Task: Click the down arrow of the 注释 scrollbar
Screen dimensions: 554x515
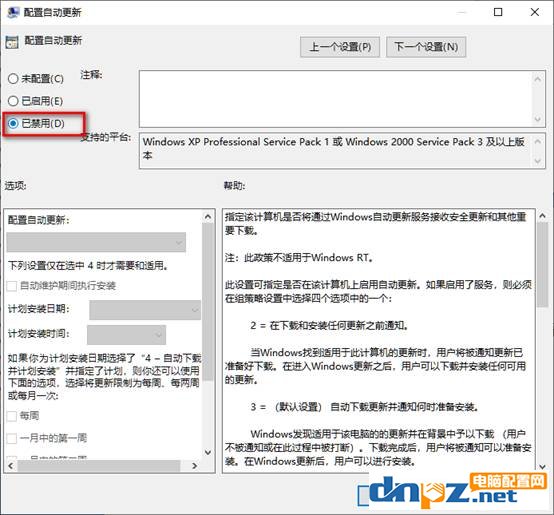Action: [537, 119]
